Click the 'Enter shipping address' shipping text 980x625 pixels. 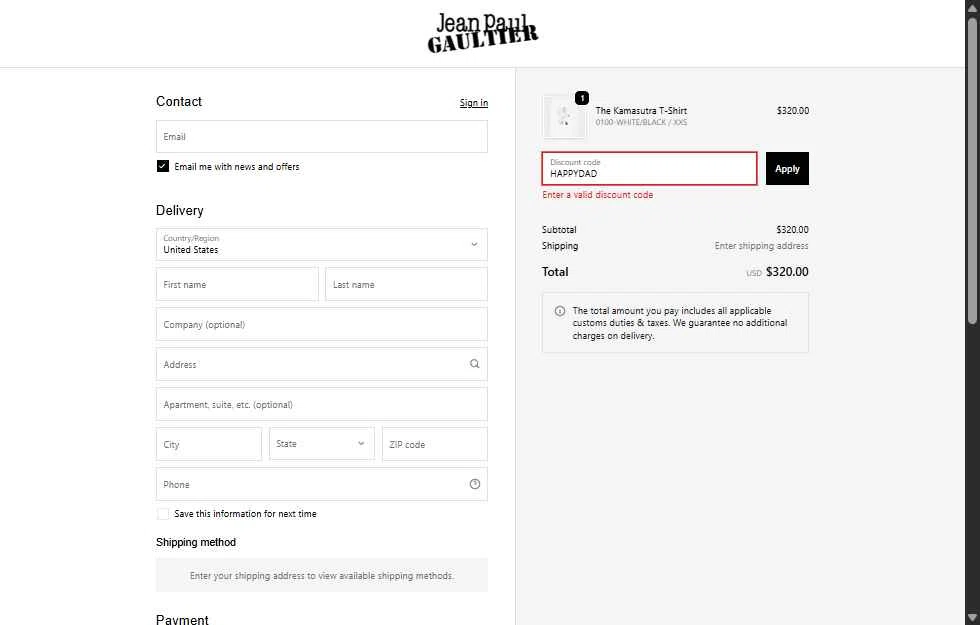(x=761, y=246)
